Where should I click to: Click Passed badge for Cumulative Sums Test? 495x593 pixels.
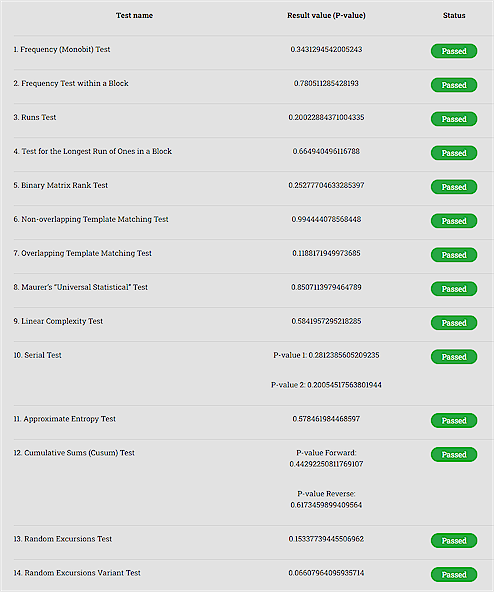click(x=453, y=455)
